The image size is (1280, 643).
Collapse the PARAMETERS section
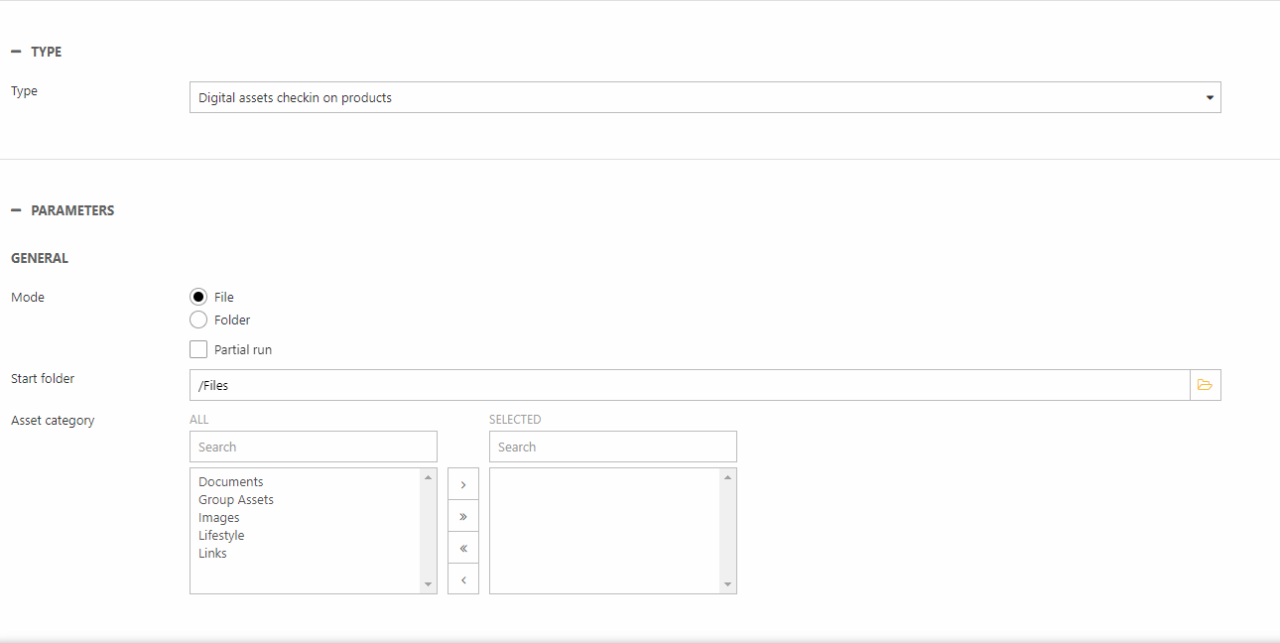(x=16, y=211)
